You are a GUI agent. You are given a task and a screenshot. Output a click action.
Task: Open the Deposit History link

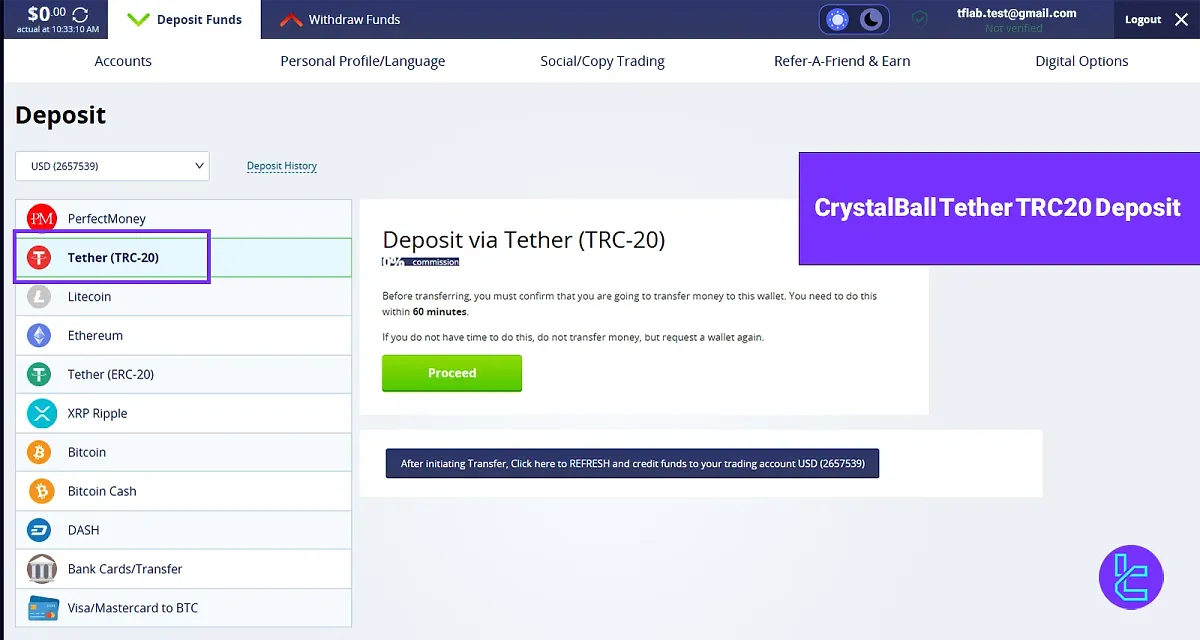[x=281, y=166]
